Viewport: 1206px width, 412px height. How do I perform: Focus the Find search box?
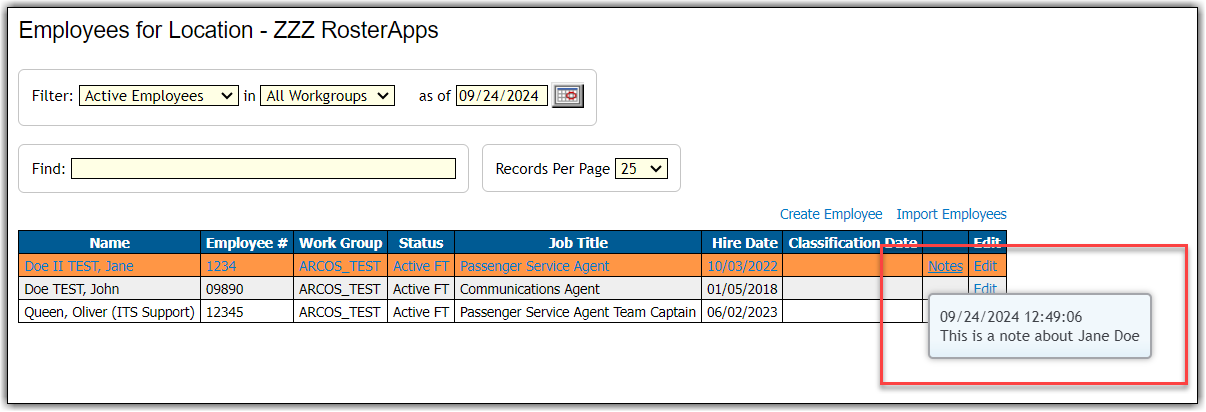tap(263, 169)
